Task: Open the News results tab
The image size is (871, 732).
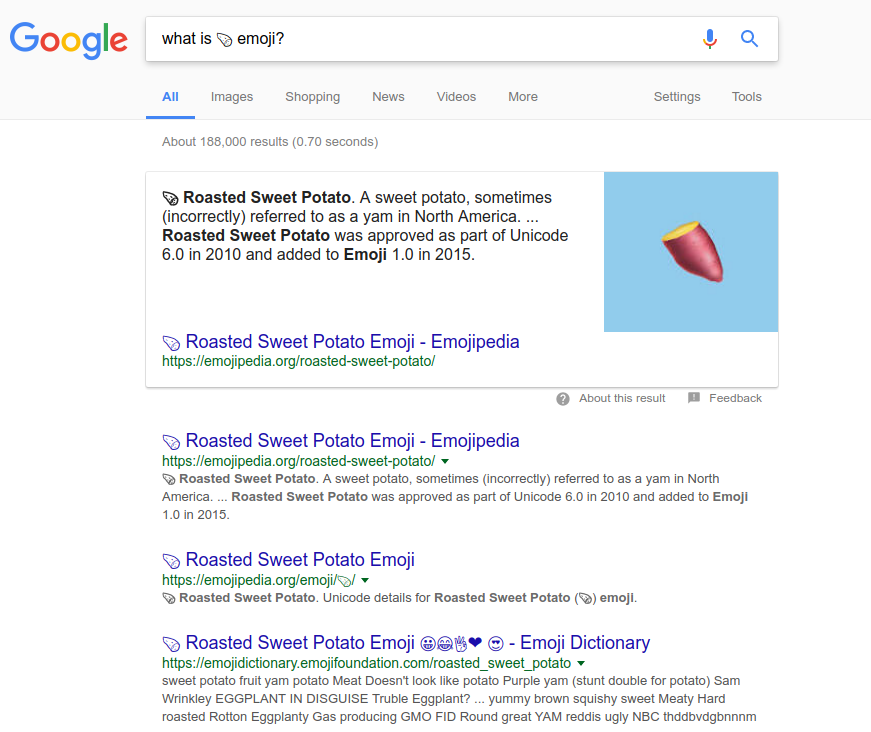Action: click(x=388, y=97)
